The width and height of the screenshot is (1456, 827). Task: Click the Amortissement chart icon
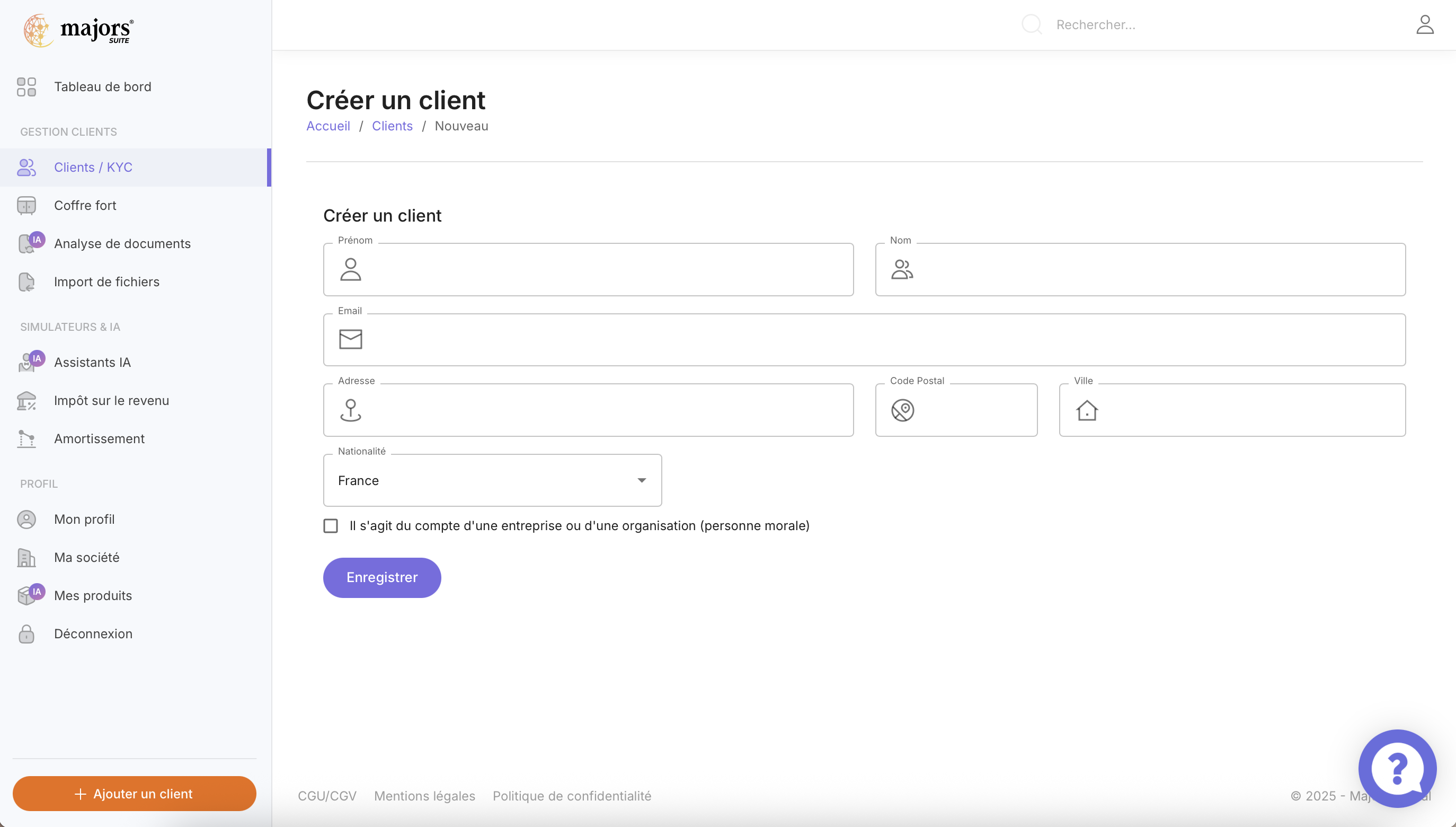[x=26, y=439]
